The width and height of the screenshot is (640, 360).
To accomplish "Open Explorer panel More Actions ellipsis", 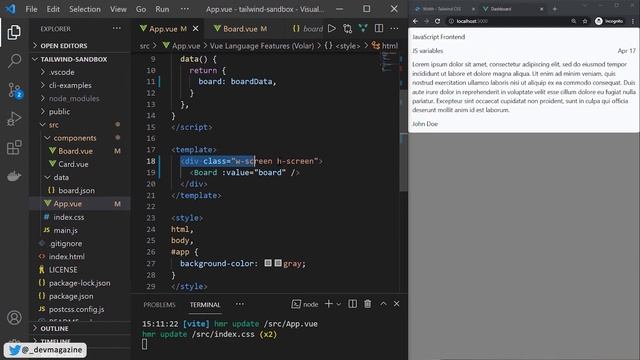I will (x=117, y=29).
